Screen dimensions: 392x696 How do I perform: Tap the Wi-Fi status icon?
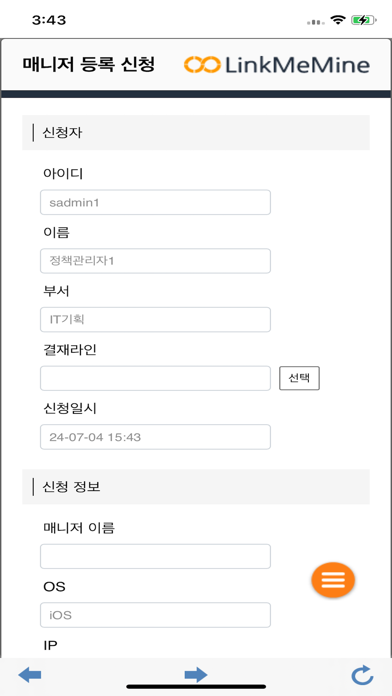pos(338,20)
